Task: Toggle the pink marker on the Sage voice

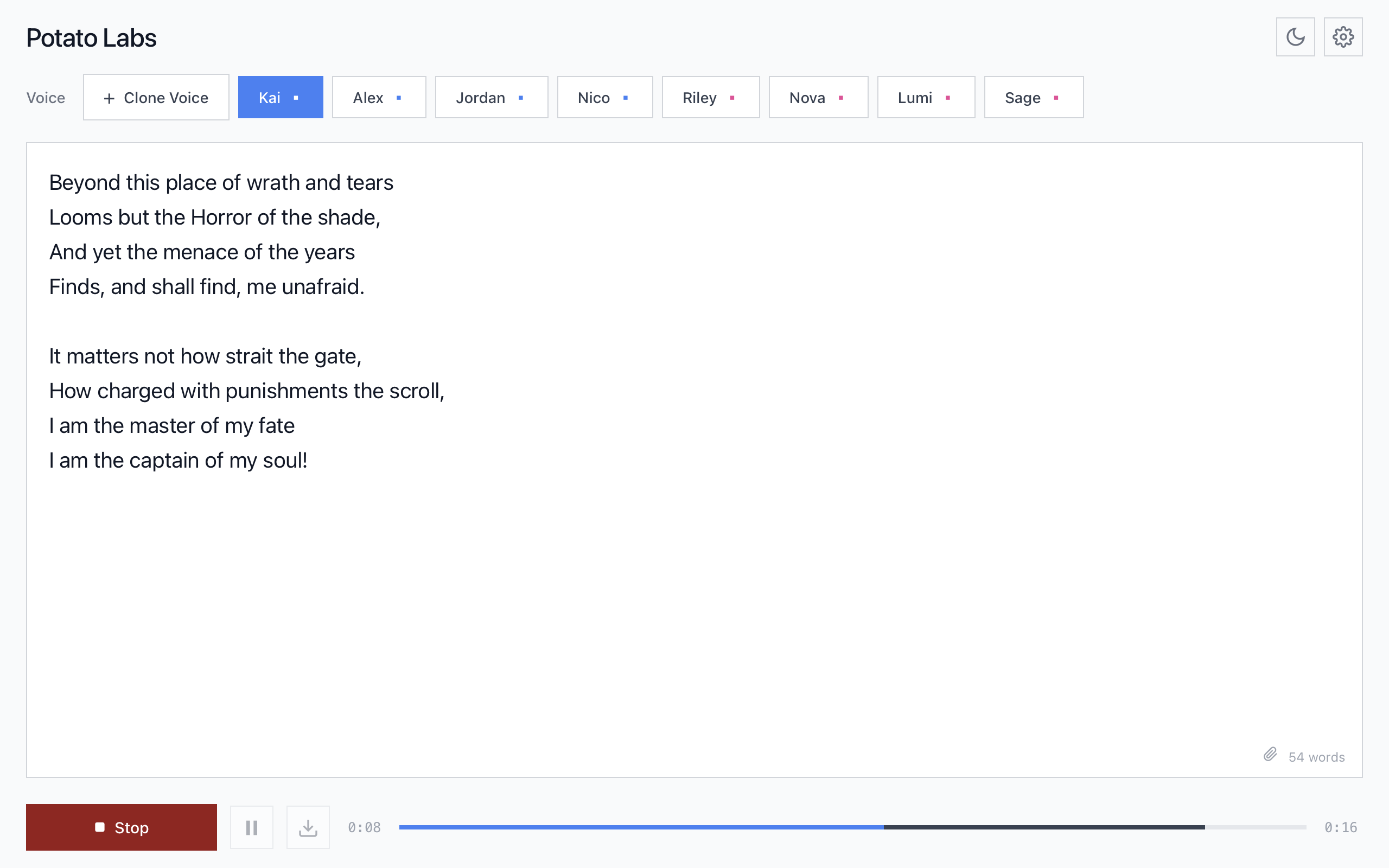Action: [1057, 97]
